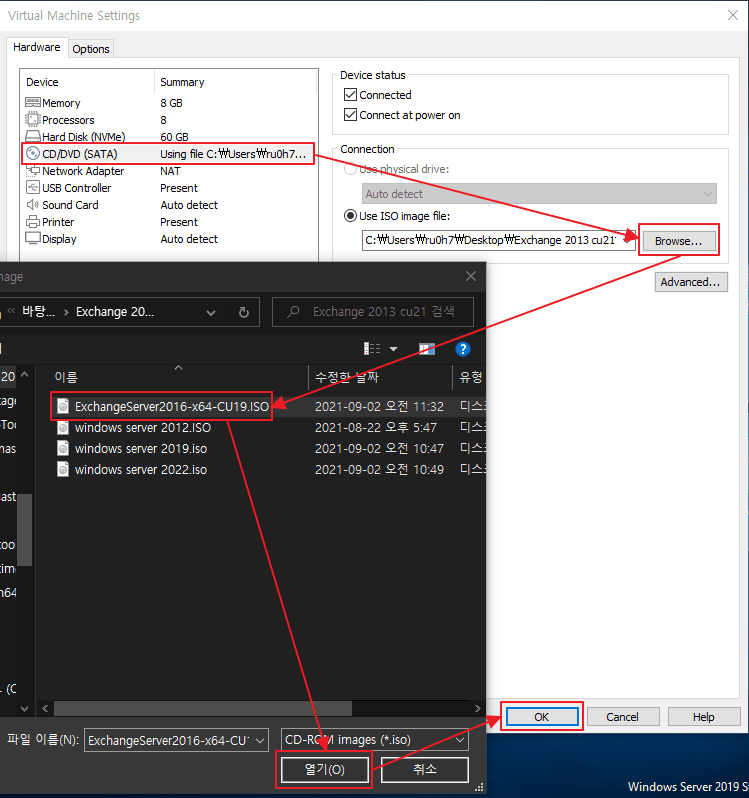
Task: Open the file dialog help icon
Action: click(x=463, y=349)
